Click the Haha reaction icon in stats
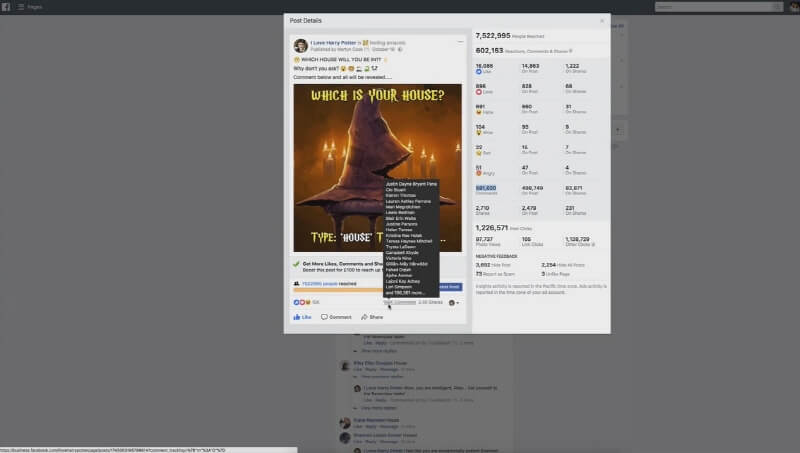The height and width of the screenshot is (453, 800). point(479,112)
